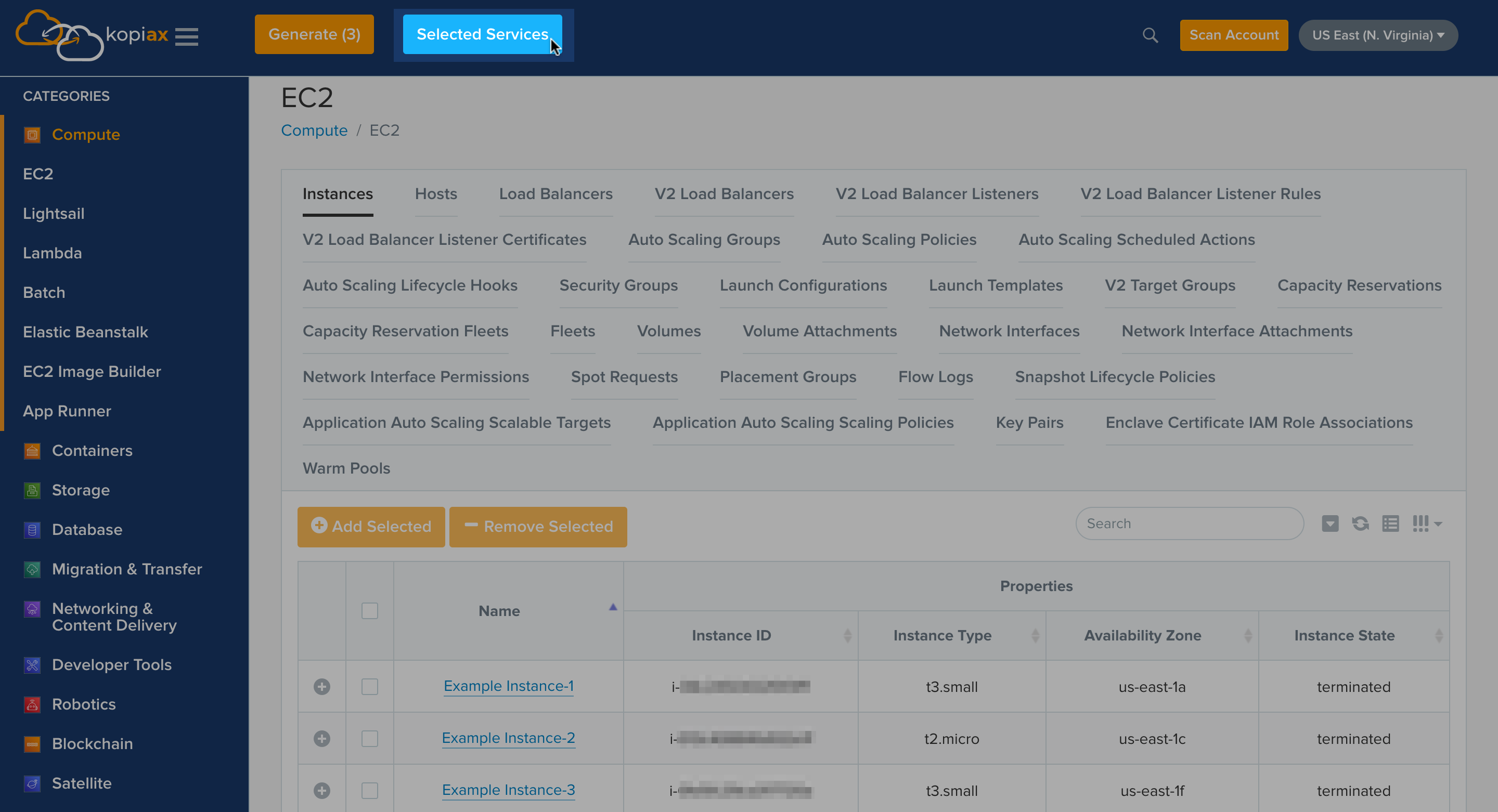The height and width of the screenshot is (812, 1498).
Task: Open the US East (N. Virginia) region dropdown
Action: pyautogui.click(x=1378, y=35)
